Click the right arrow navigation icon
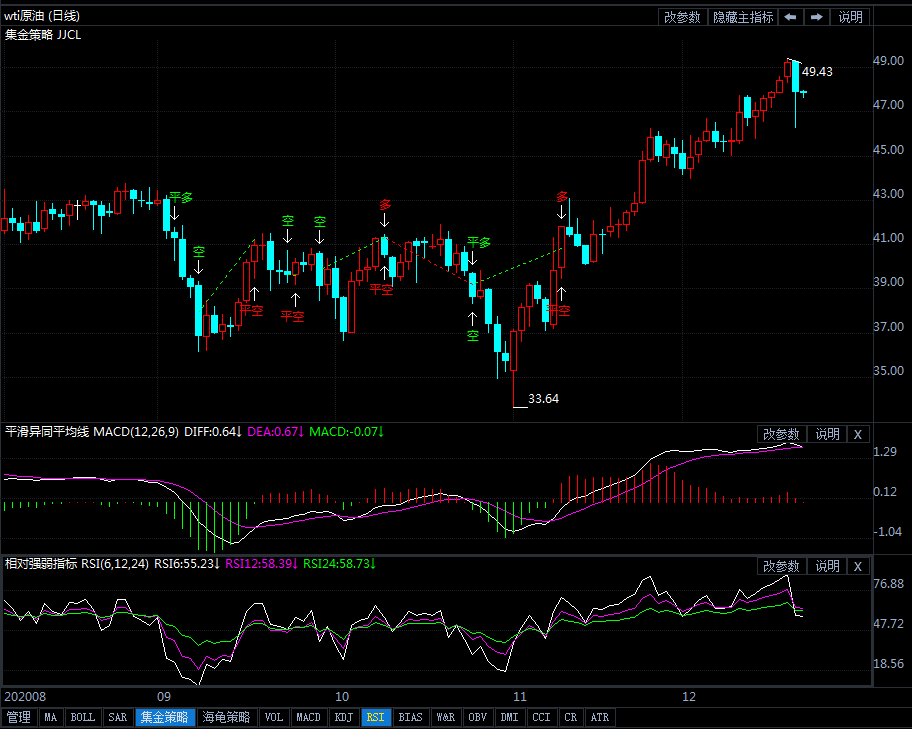Screen dimensions: 912x729 (x=816, y=17)
